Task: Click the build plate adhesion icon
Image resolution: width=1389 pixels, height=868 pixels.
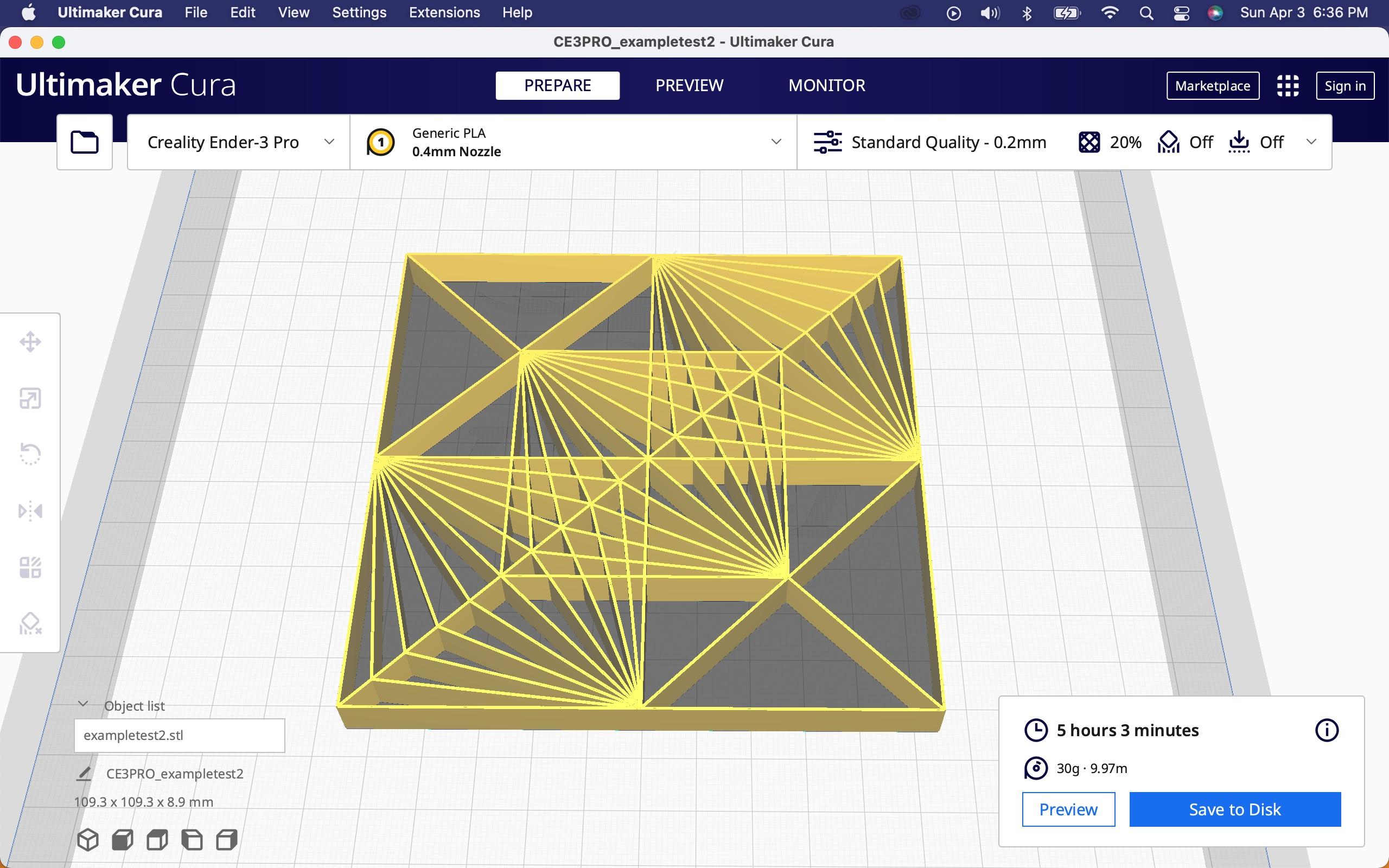Action: 1239,142
